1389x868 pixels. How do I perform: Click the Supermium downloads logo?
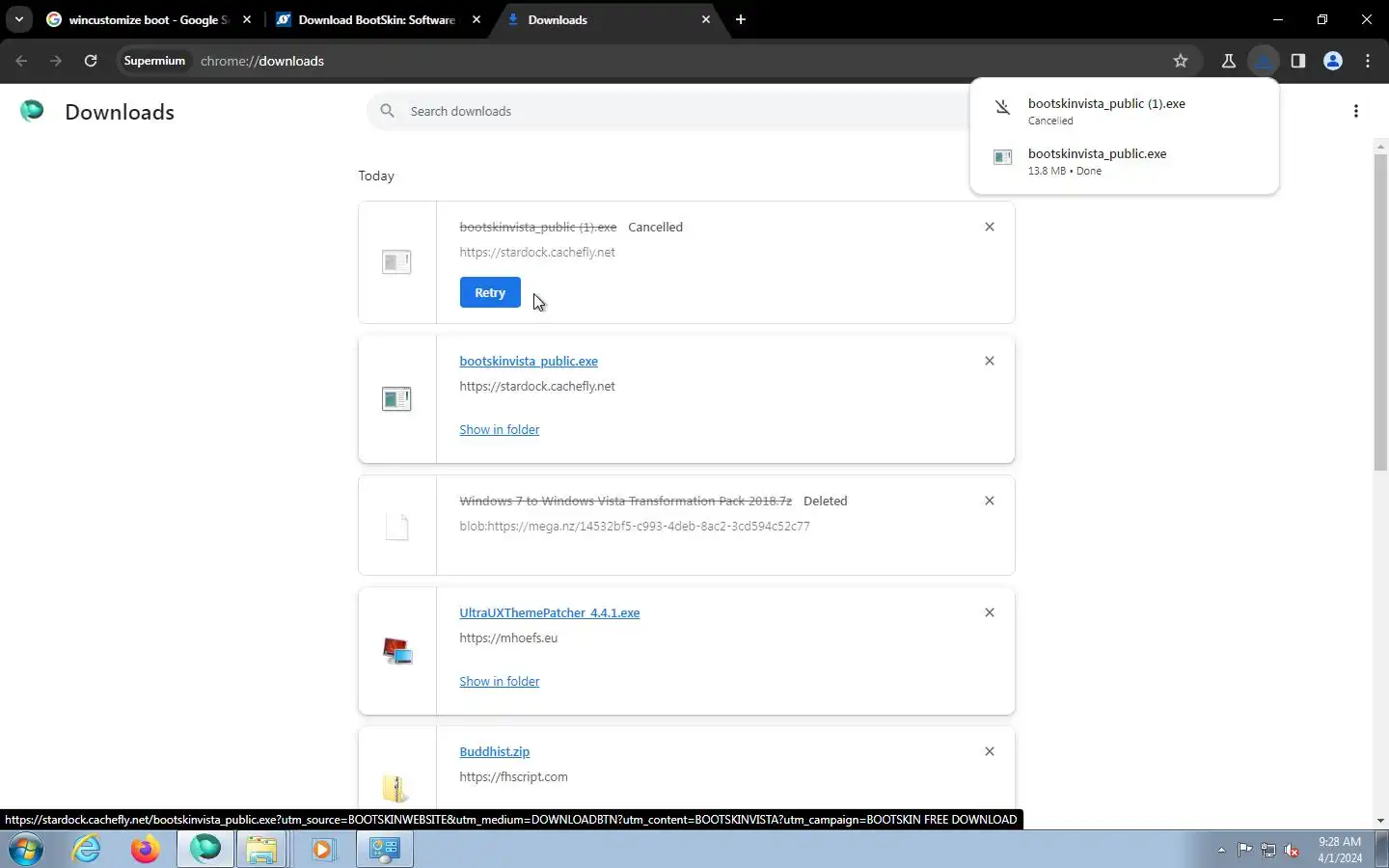click(32, 111)
